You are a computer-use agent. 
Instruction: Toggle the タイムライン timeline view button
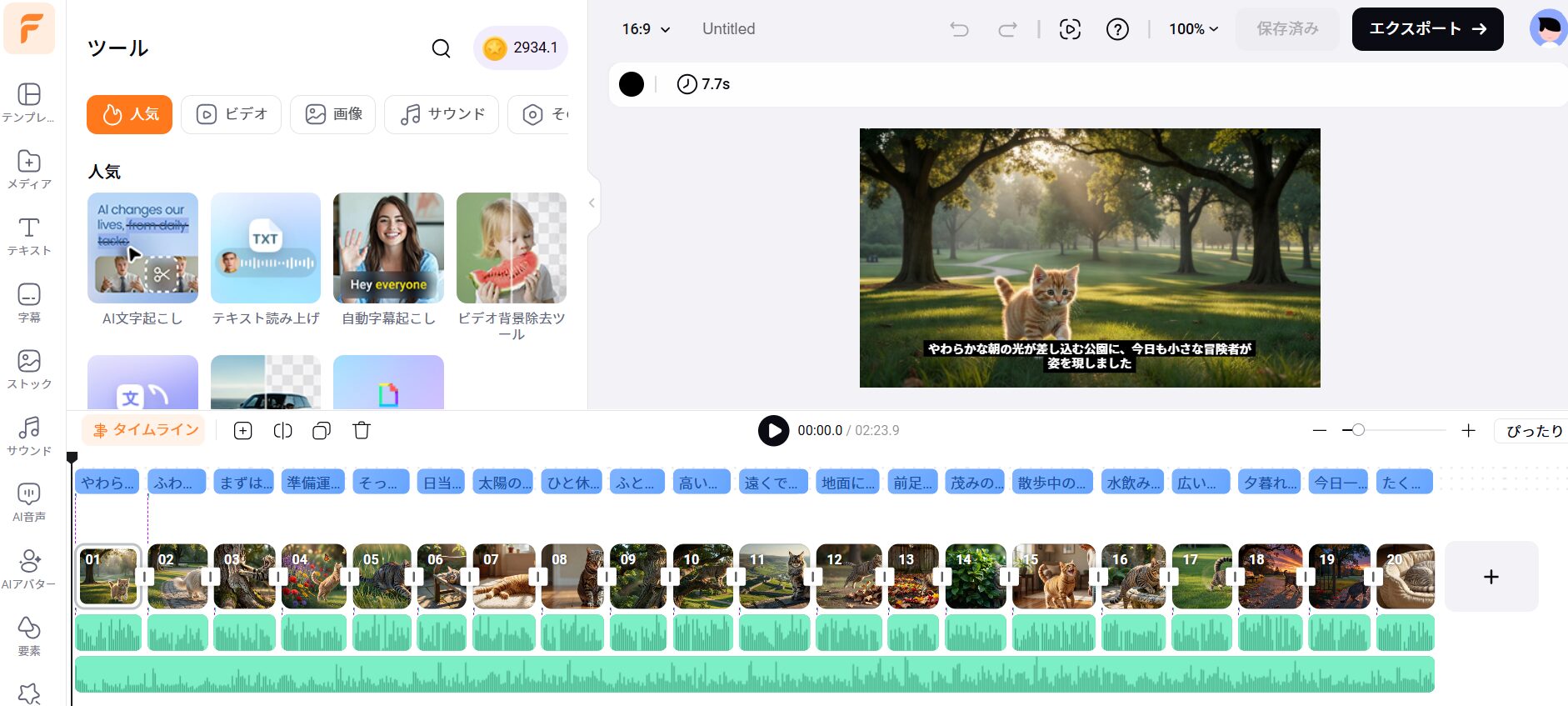(144, 430)
